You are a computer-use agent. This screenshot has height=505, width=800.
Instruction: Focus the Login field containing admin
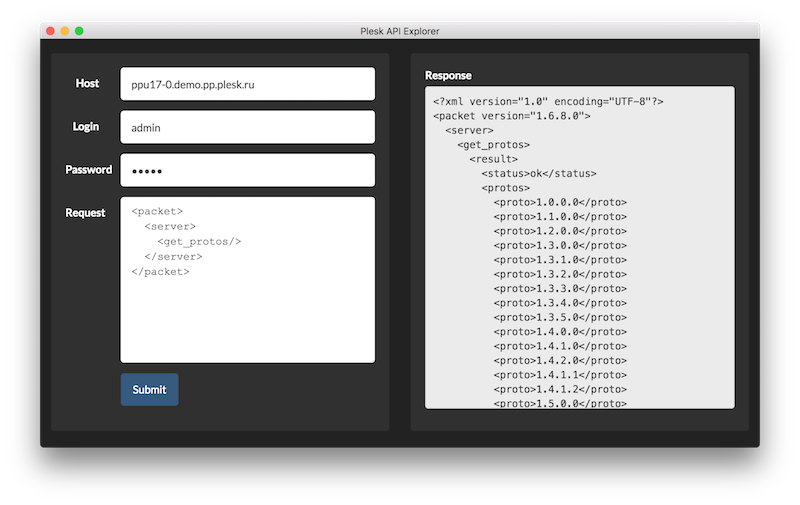[247, 128]
